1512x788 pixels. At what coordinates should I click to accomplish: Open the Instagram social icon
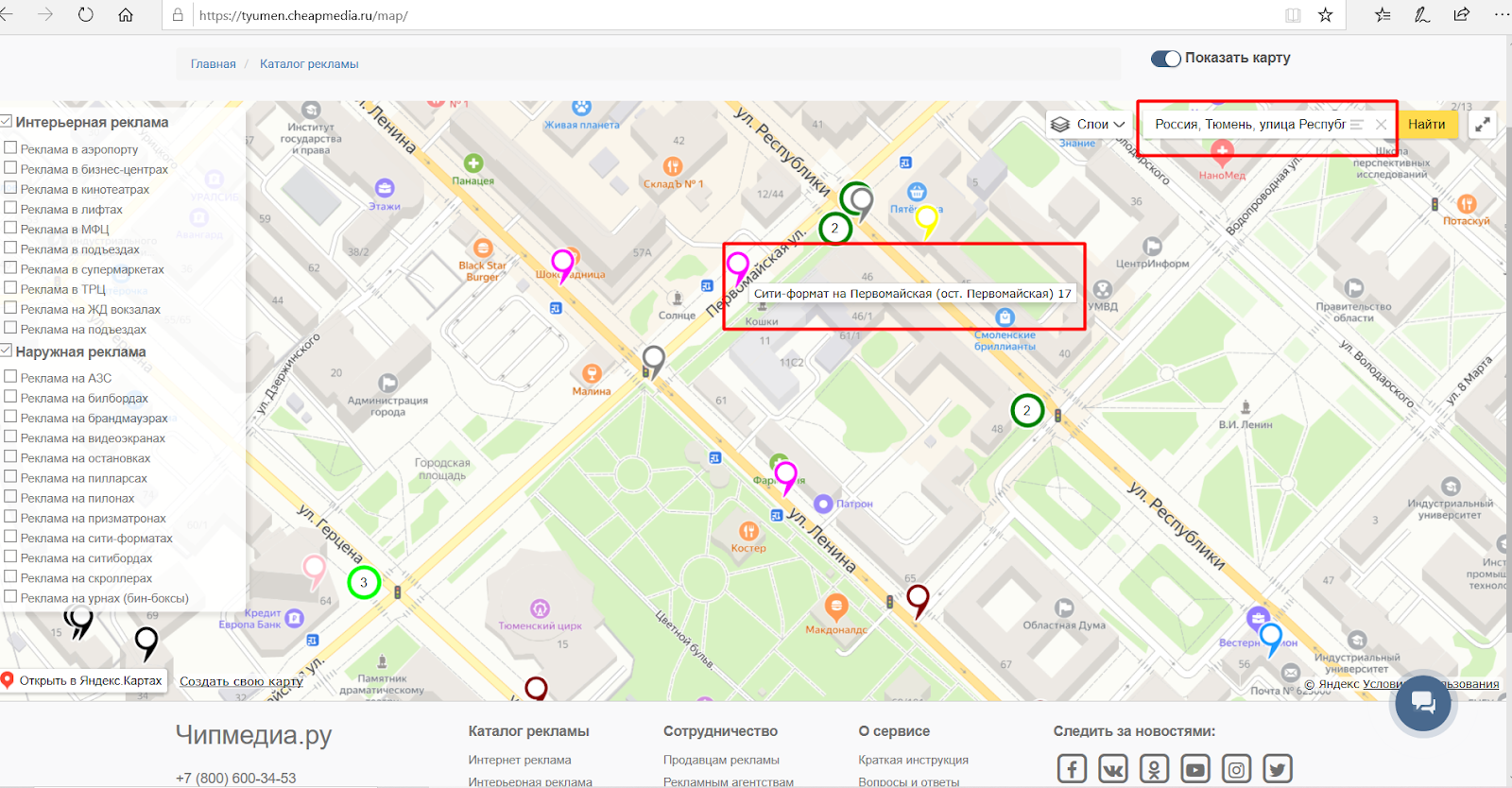(1236, 769)
